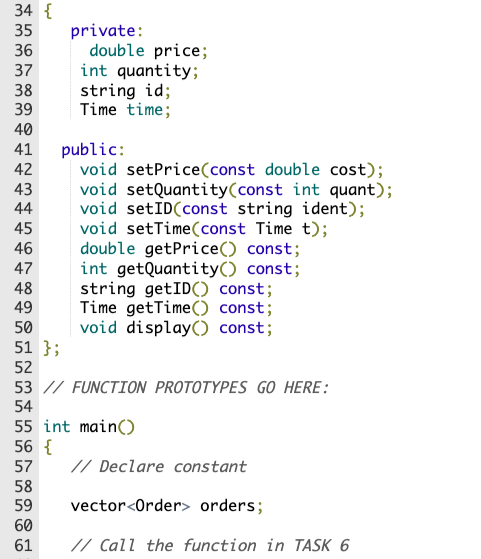The height and width of the screenshot is (559, 481).
Task: Click the setID function name
Action: click(x=150, y=209)
